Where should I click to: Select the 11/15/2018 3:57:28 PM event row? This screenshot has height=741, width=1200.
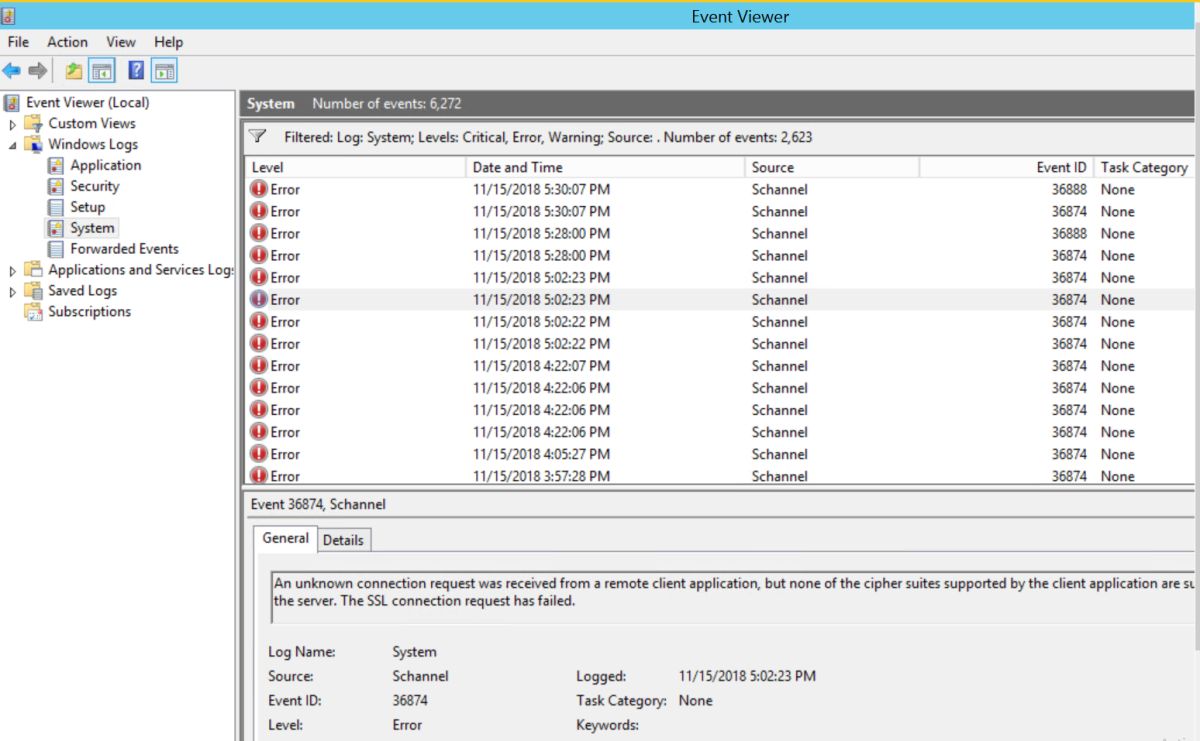pyautogui.click(x=719, y=476)
